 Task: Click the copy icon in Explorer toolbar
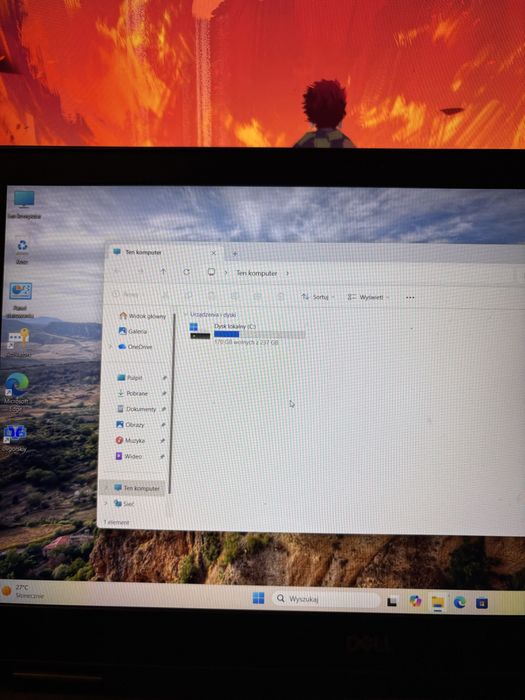tap(188, 296)
